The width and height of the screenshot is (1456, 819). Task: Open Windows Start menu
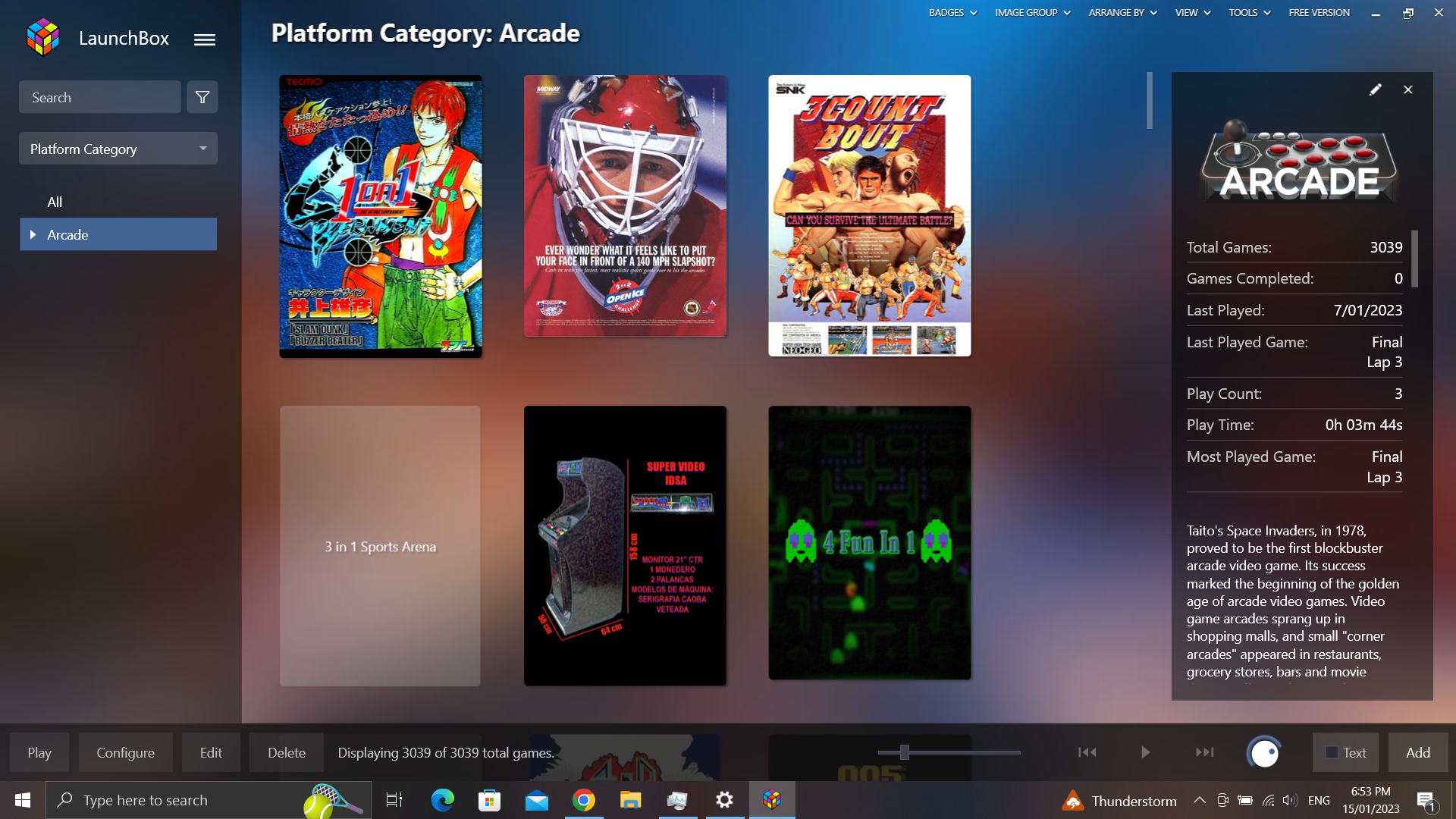pyautogui.click(x=23, y=800)
